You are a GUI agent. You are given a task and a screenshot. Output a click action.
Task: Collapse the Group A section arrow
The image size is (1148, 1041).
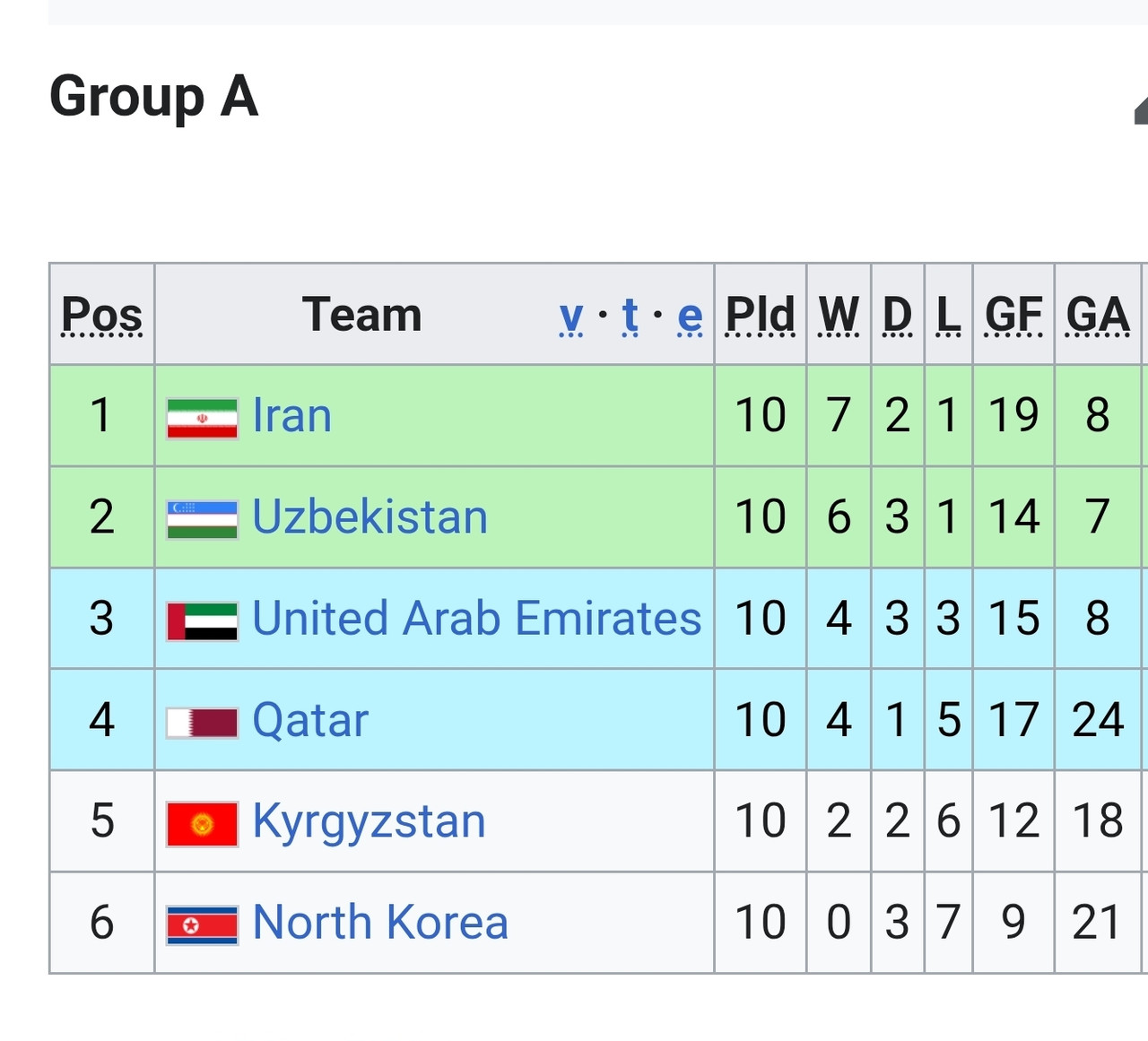[x=1141, y=109]
